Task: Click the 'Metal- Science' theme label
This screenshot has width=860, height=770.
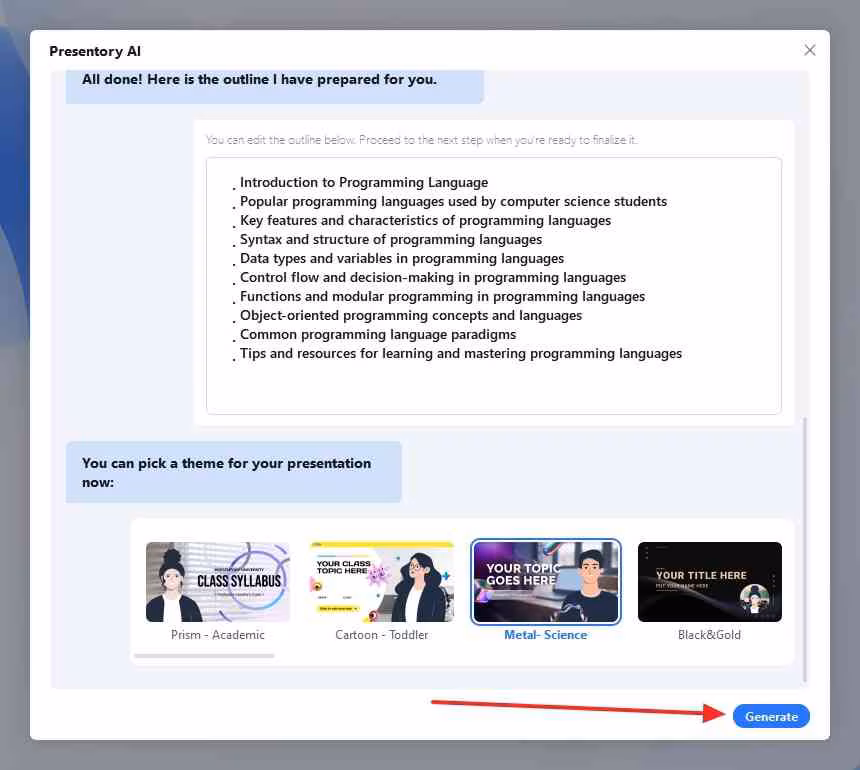Action: (x=546, y=635)
